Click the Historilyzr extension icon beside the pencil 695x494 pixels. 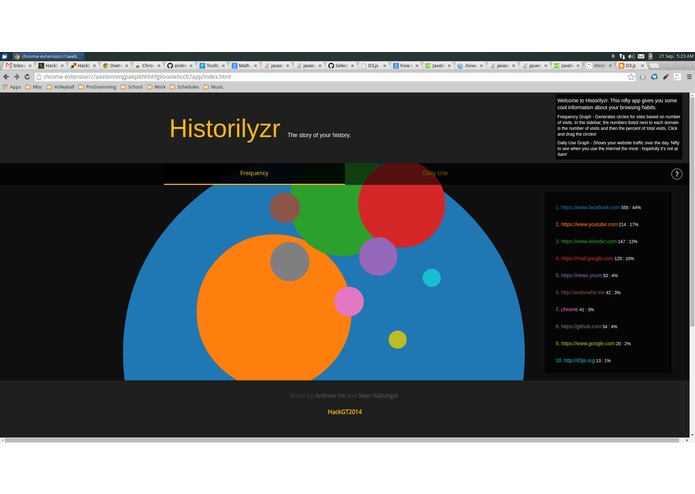point(677,77)
